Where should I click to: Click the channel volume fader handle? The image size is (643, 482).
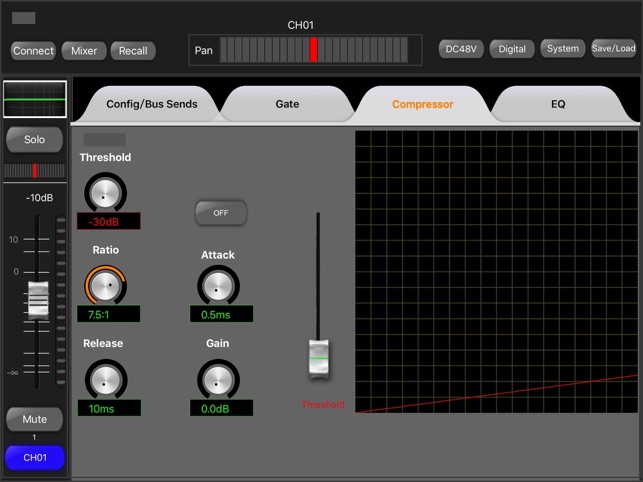pyautogui.click(x=38, y=300)
